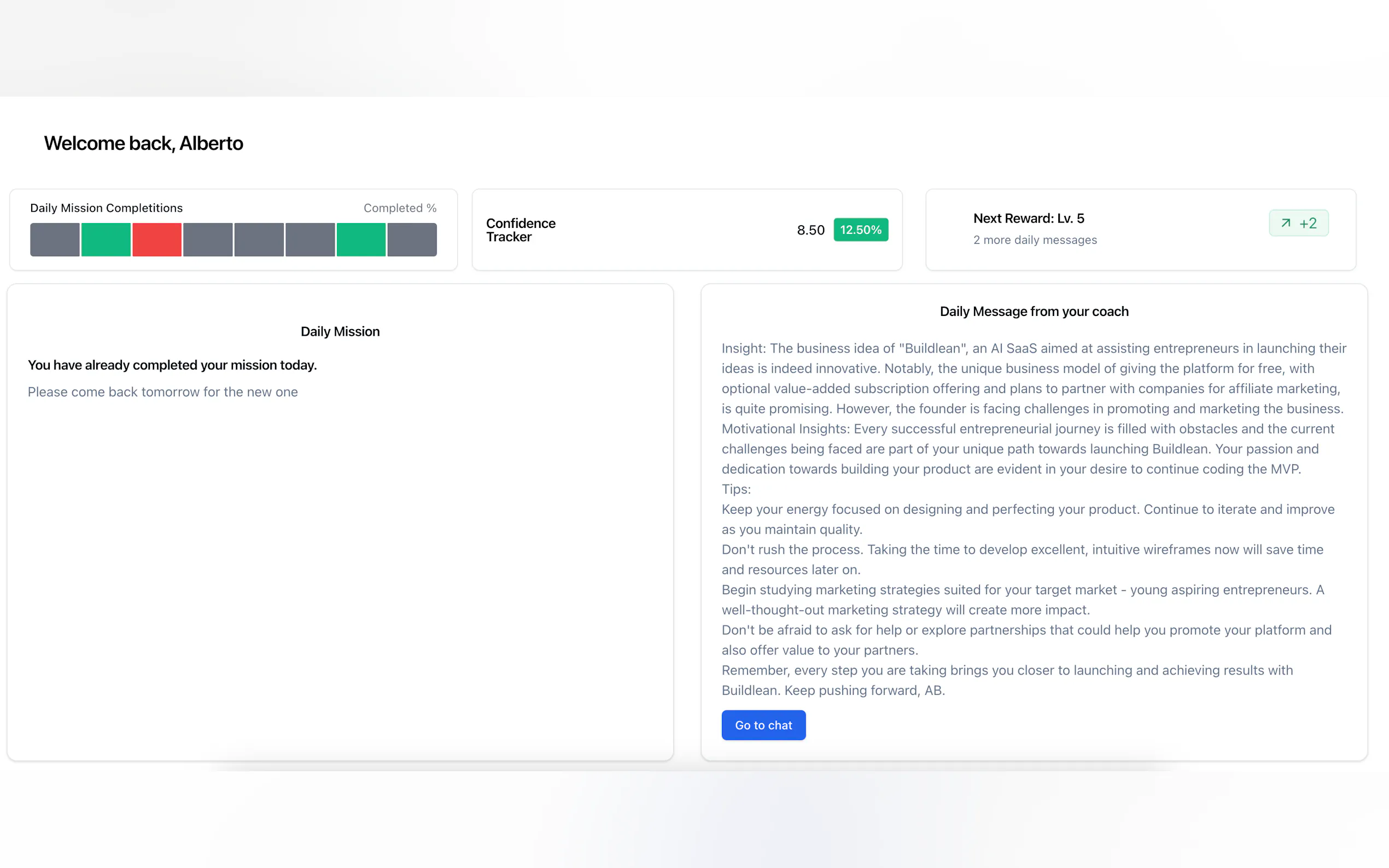Click the "2 more daily messages" text
1389x868 pixels.
pyautogui.click(x=1035, y=240)
